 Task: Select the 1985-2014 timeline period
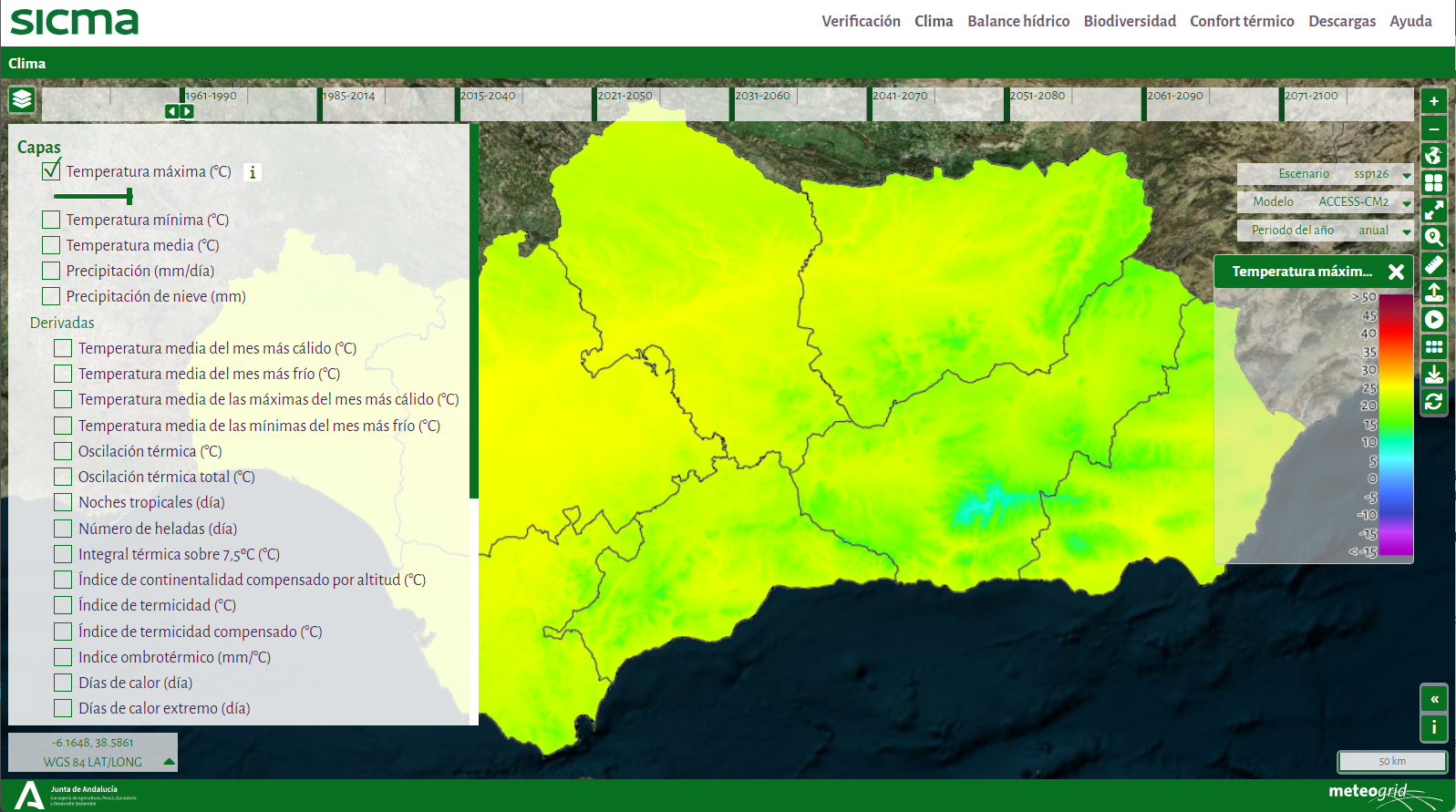pos(349,96)
